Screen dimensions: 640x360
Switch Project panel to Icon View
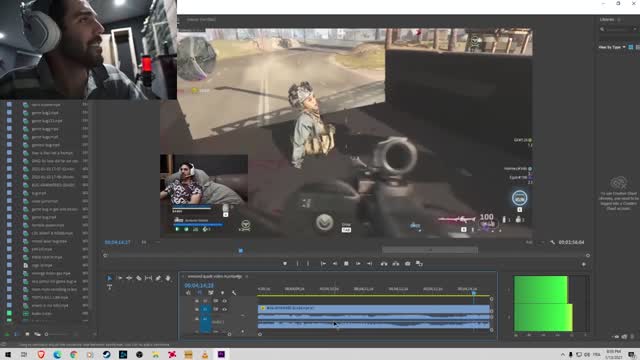pos(27,334)
